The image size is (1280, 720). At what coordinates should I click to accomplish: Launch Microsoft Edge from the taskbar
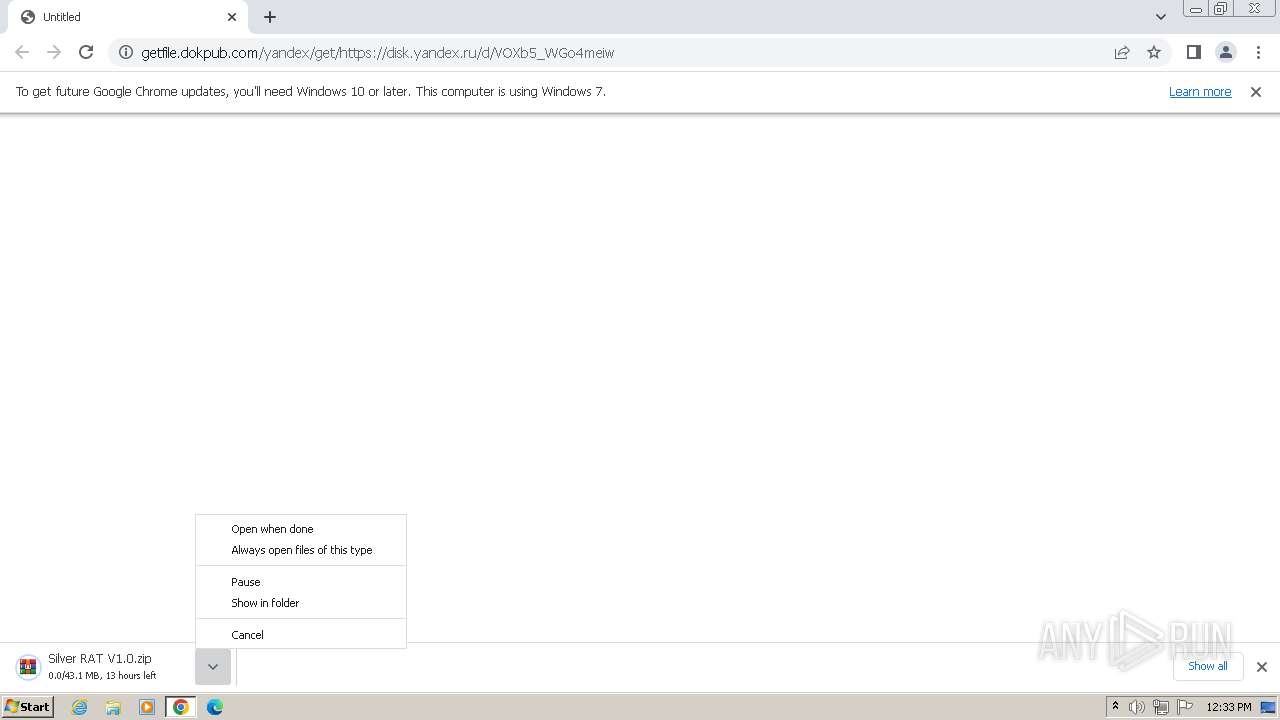coord(215,707)
